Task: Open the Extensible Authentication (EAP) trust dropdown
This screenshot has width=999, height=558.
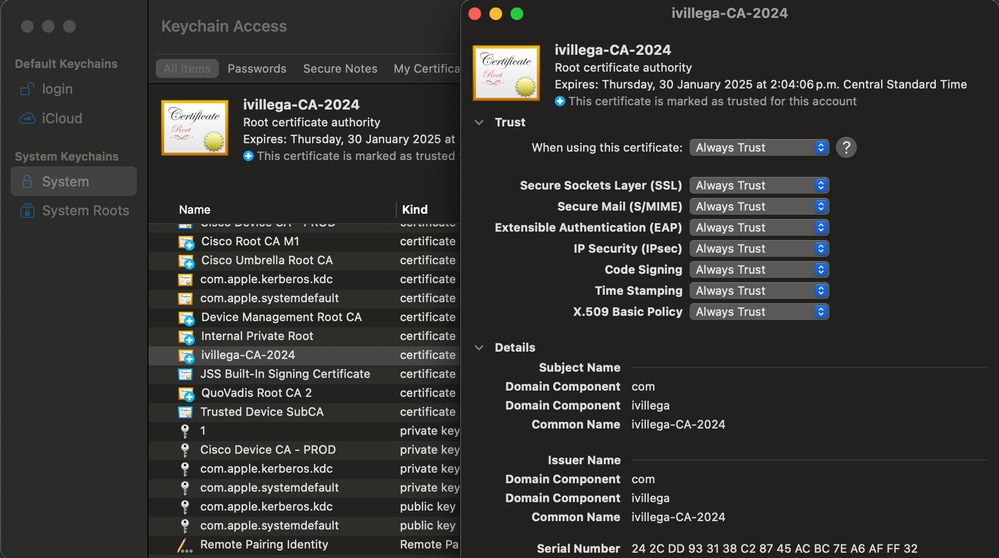Action: 759,227
